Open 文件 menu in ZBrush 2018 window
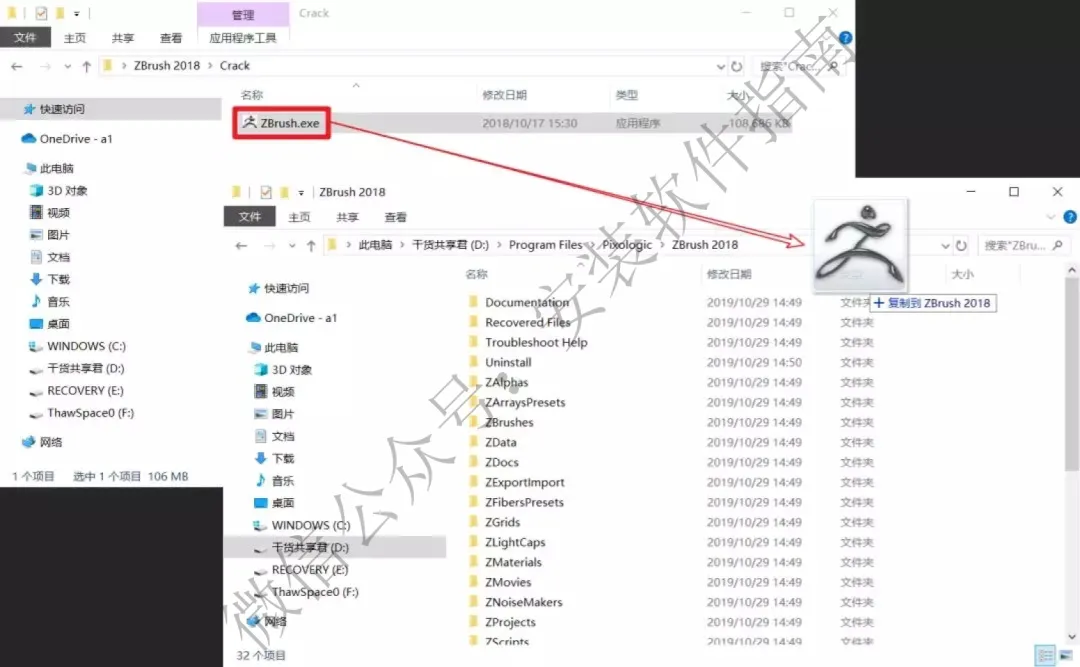 [x=249, y=216]
